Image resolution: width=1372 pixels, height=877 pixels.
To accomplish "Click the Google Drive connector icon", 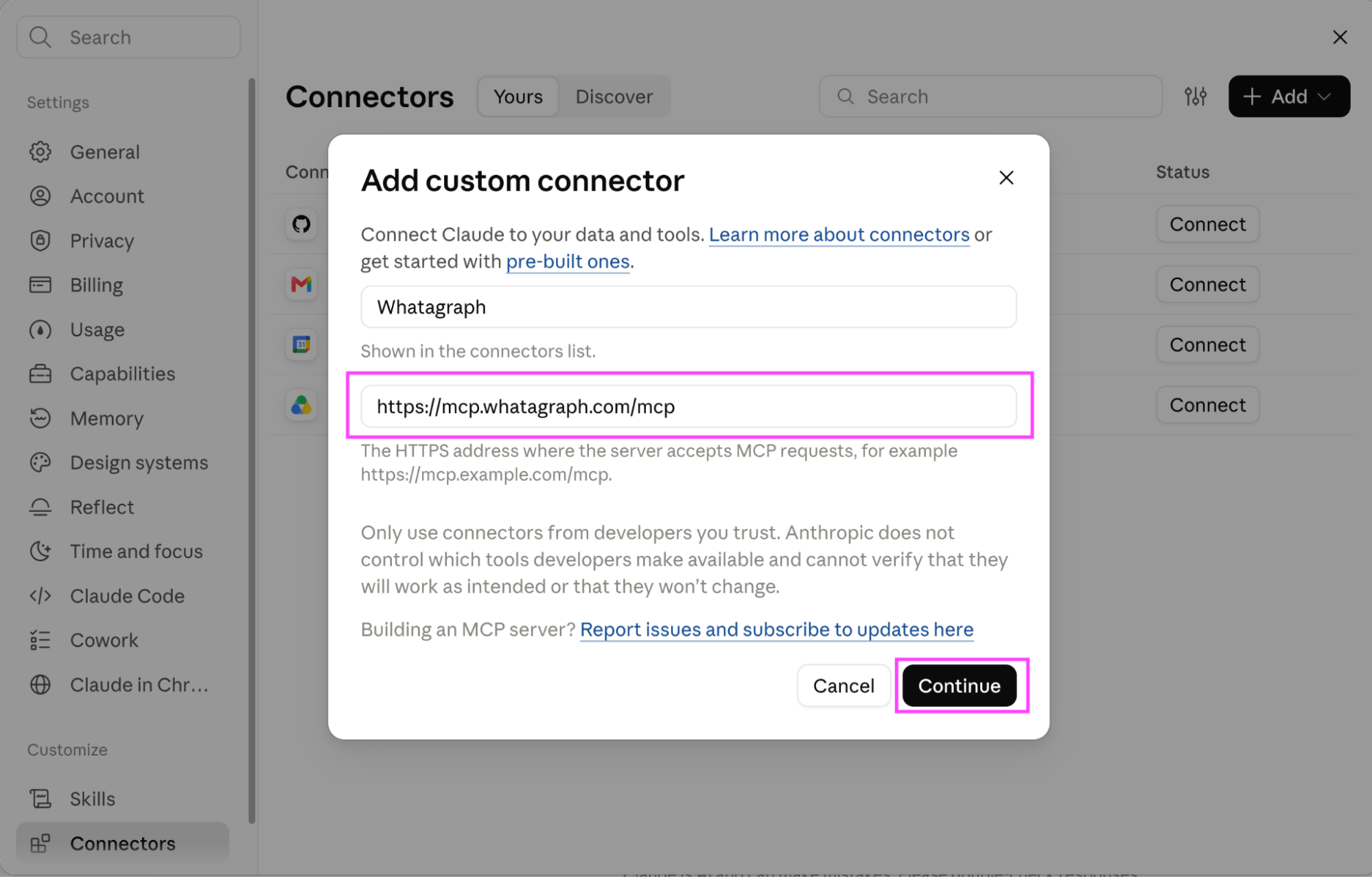I will [x=301, y=405].
